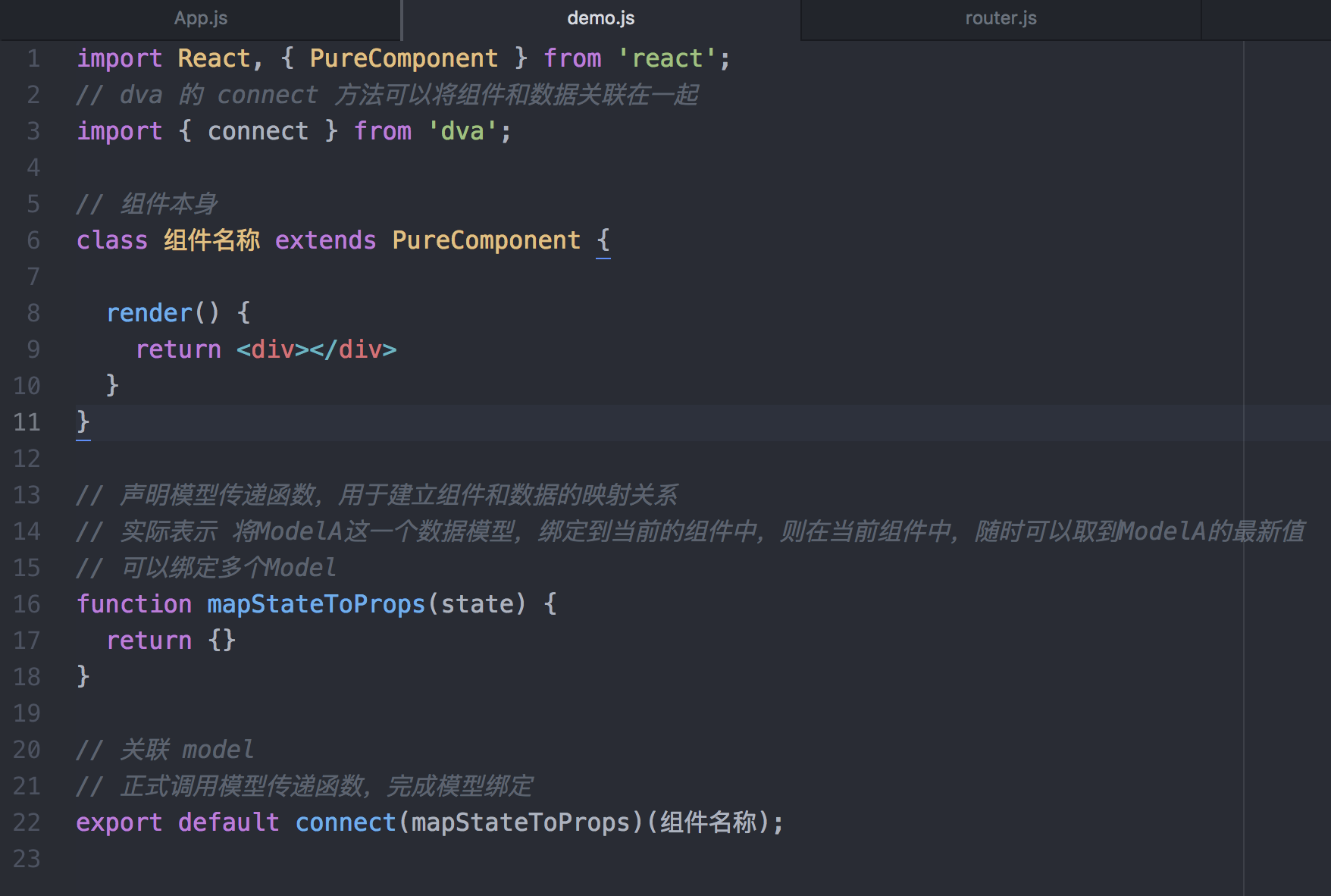Click the connect call on line 22
1331x896 pixels.
point(346,822)
